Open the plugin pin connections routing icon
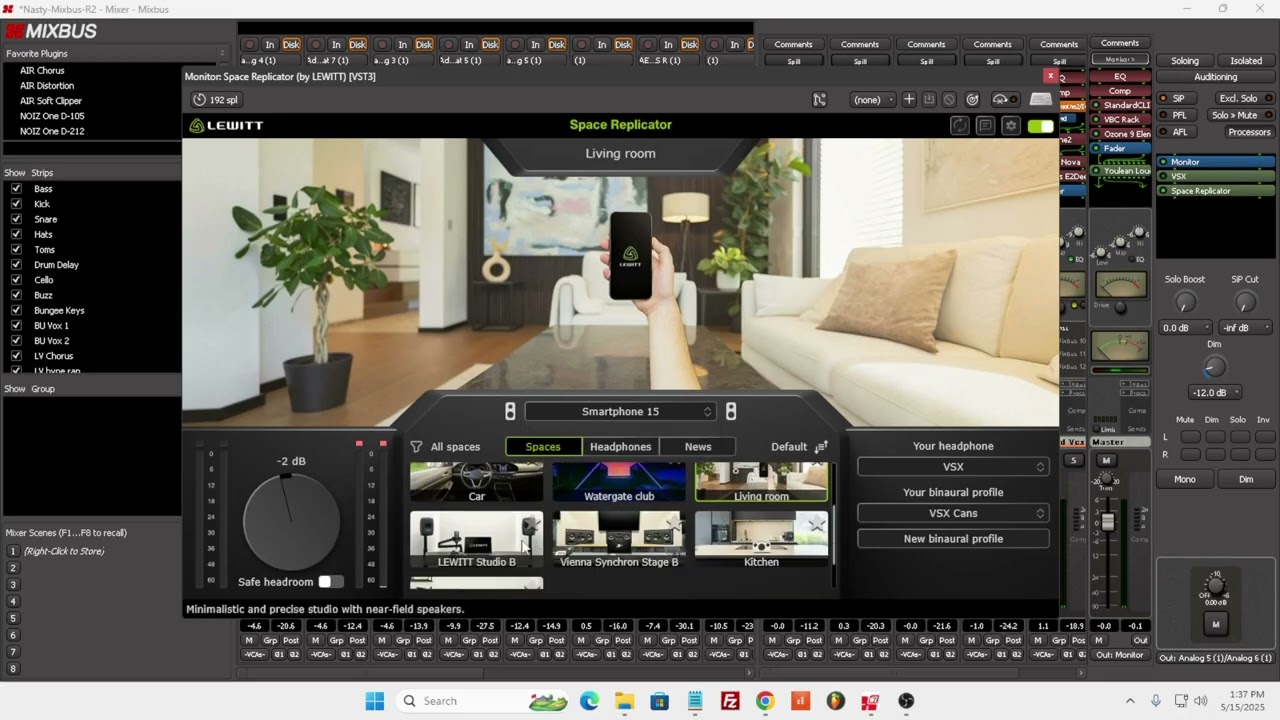This screenshot has height=720, width=1280. point(820,100)
